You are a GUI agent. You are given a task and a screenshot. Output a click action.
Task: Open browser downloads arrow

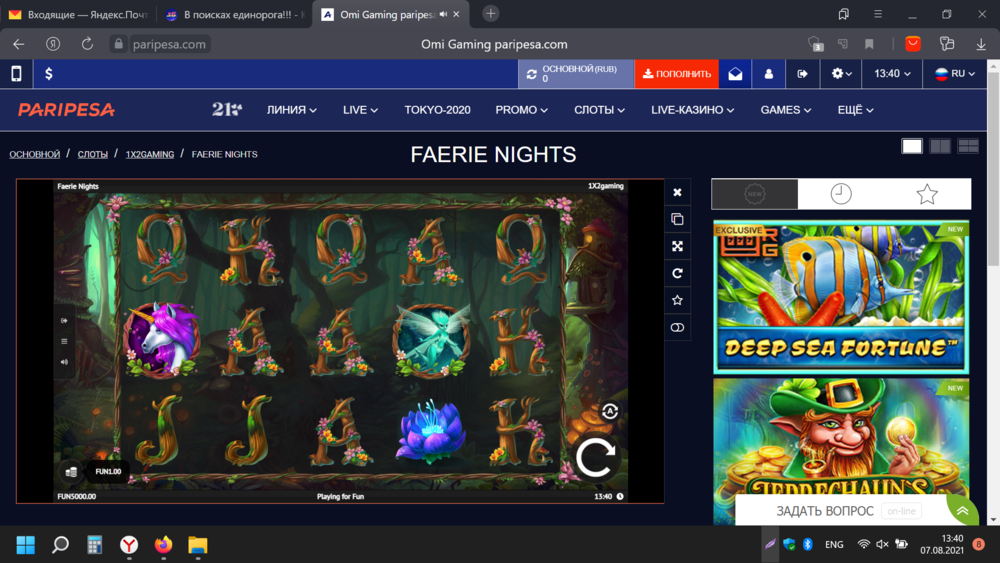[x=981, y=44]
